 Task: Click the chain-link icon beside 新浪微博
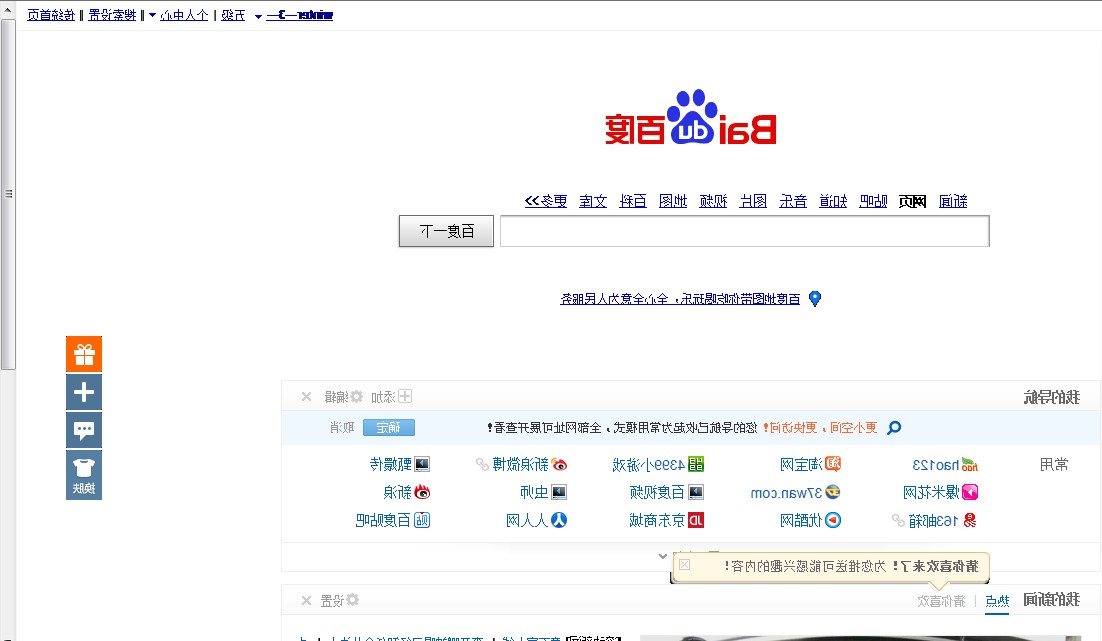(x=482, y=465)
